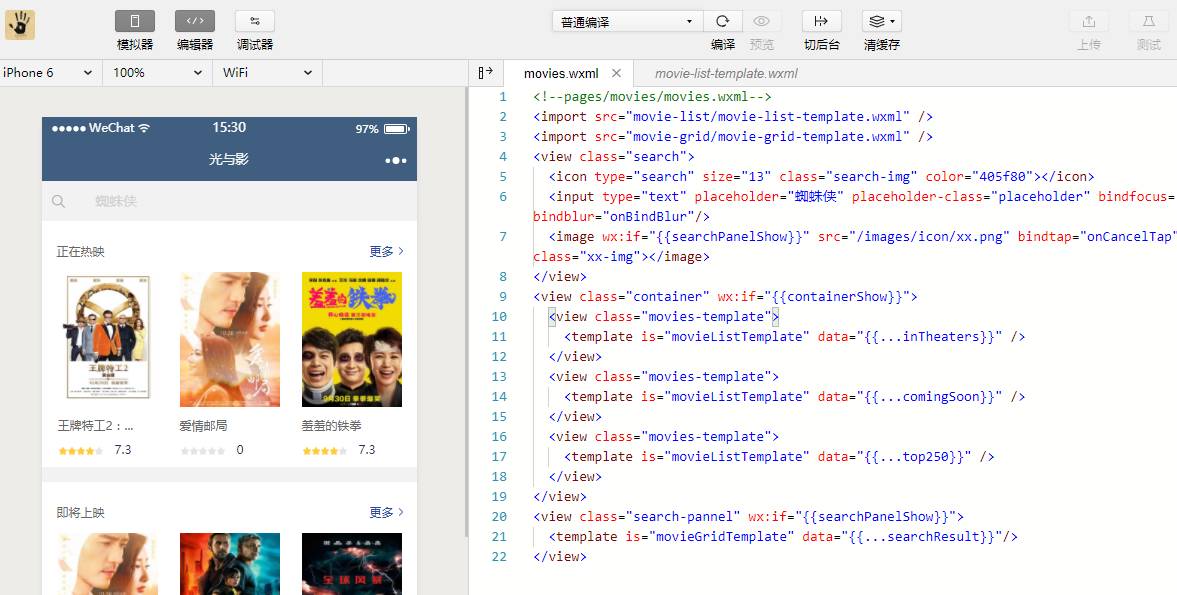Image resolution: width=1177 pixels, height=595 pixels.
Task: Click the 正在热映 section heading
Action: tap(80, 252)
